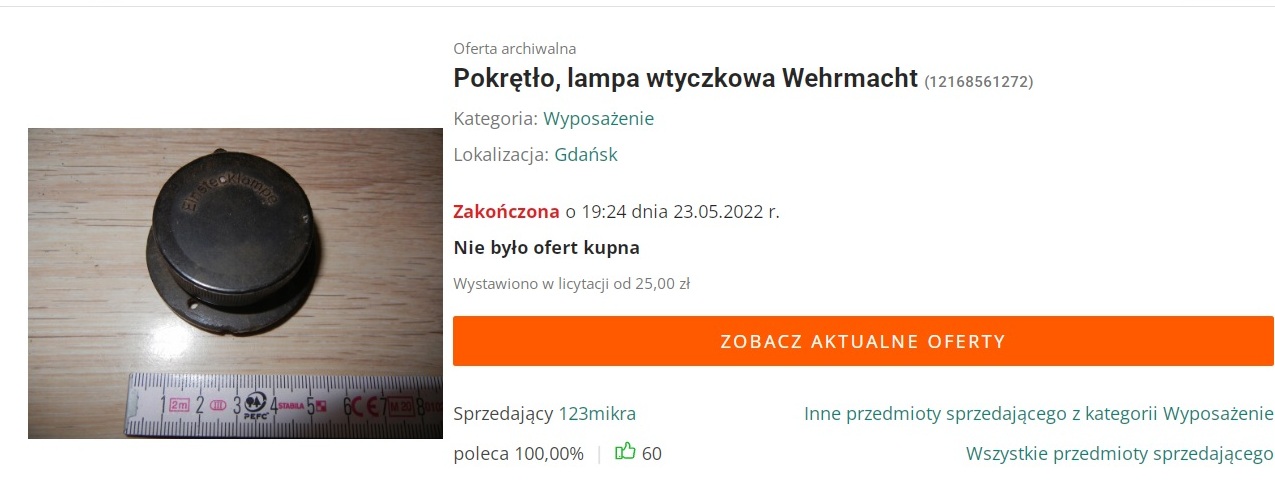Click the offer number 12168561272
Screen dimensions: 1275x492
(979, 81)
